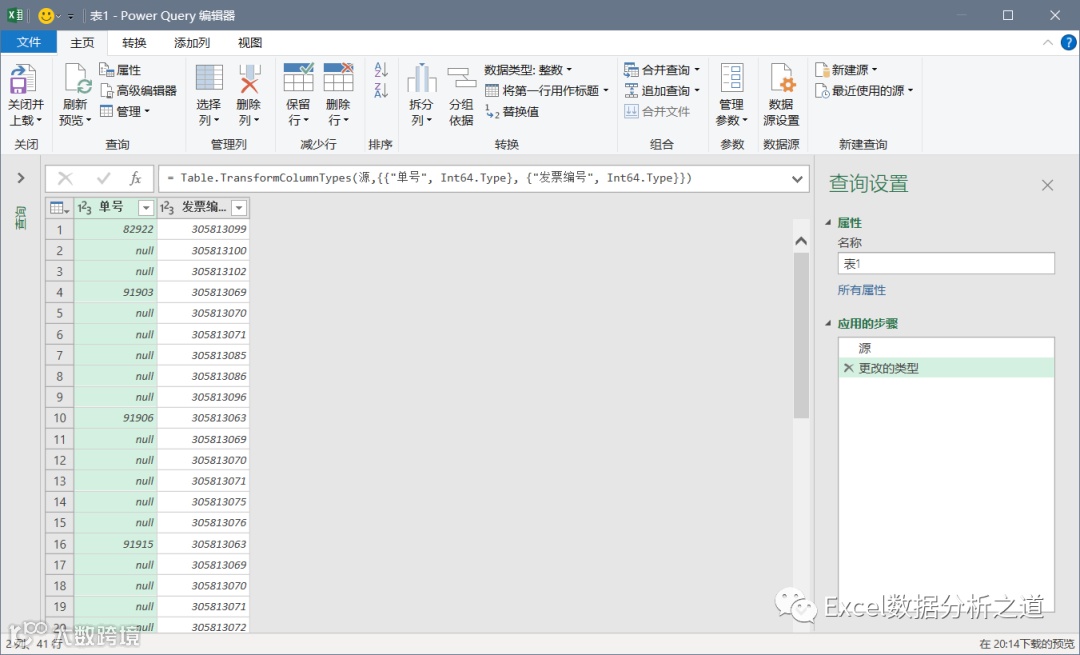Click the table icon in the grid corner
The width and height of the screenshot is (1080, 655).
click(59, 207)
